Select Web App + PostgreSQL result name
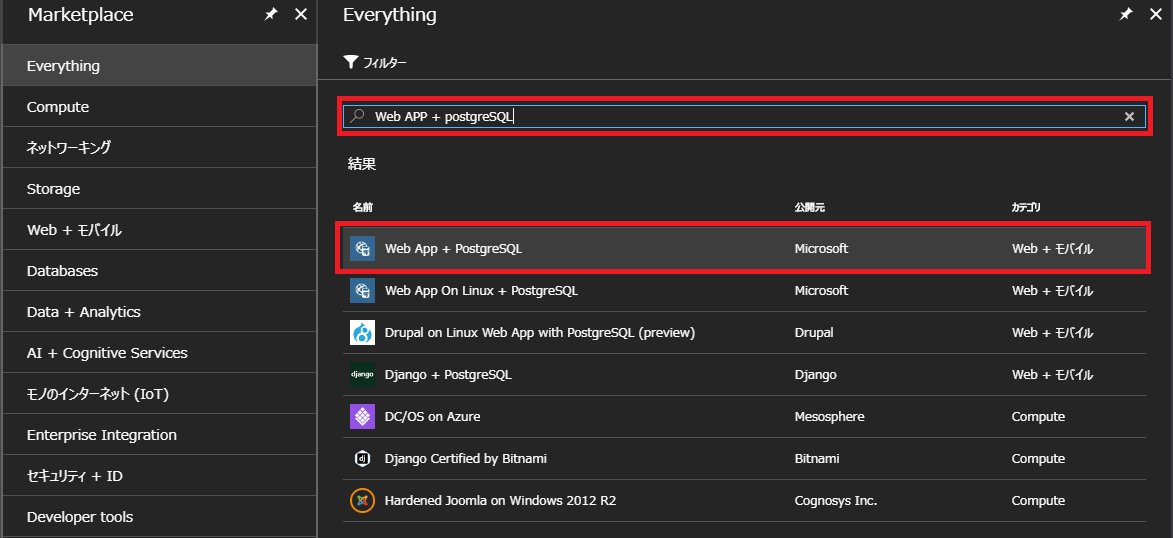1173x538 pixels. pyautogui.click(x=453, y=248)
